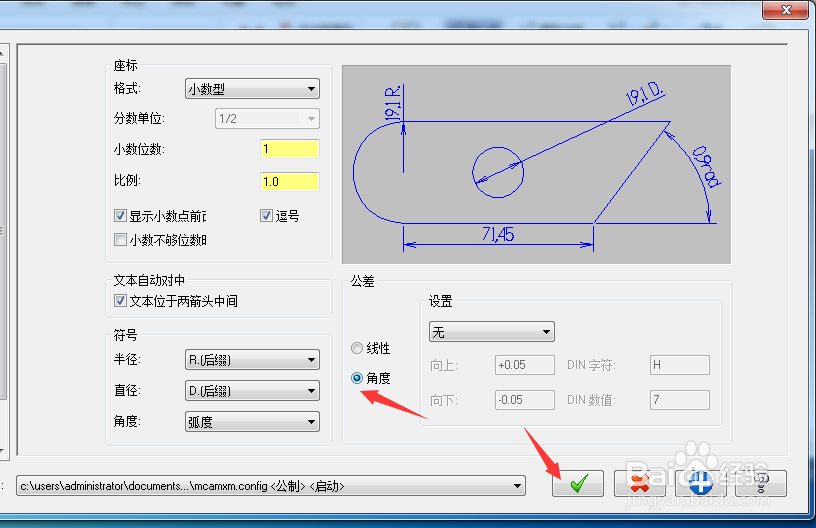Viewport: 816px width, 528px height.
Task: Click the dimension preview image
Action: [537, 164]
